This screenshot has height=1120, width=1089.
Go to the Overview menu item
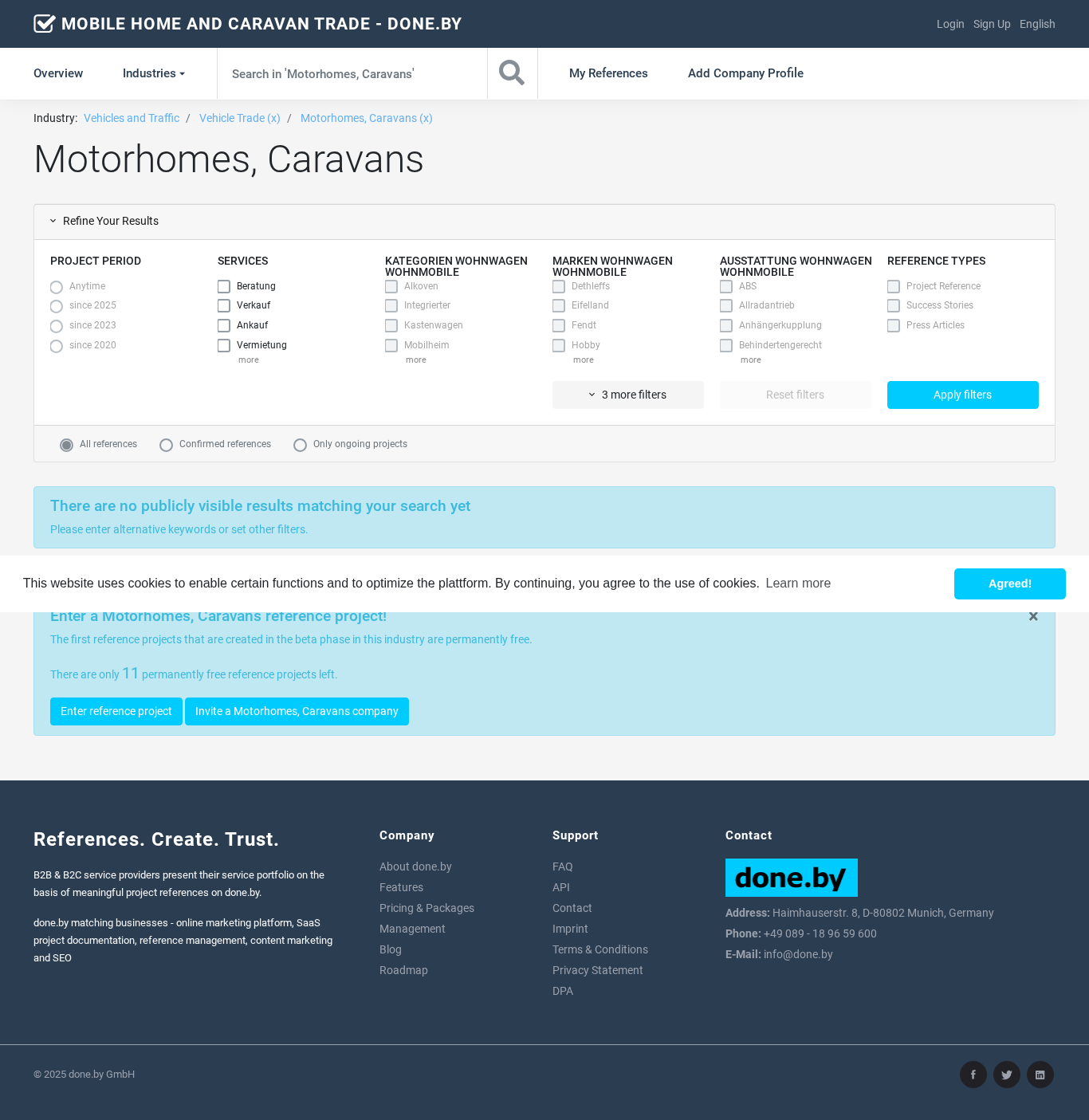pyautogui.click(x=58, y=73)
